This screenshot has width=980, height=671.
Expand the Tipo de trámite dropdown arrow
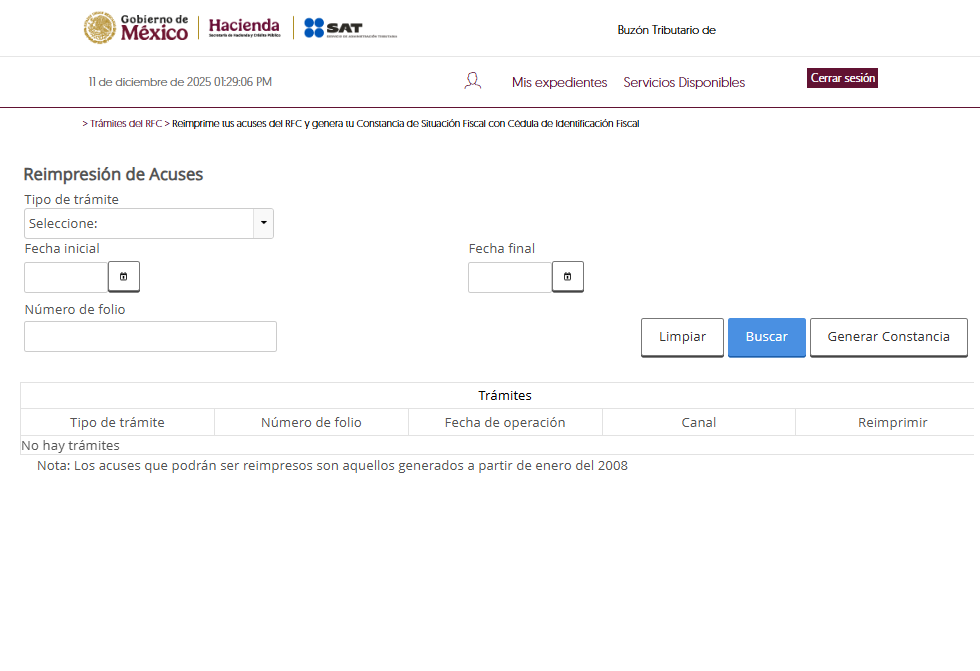[x=263, y=223]
